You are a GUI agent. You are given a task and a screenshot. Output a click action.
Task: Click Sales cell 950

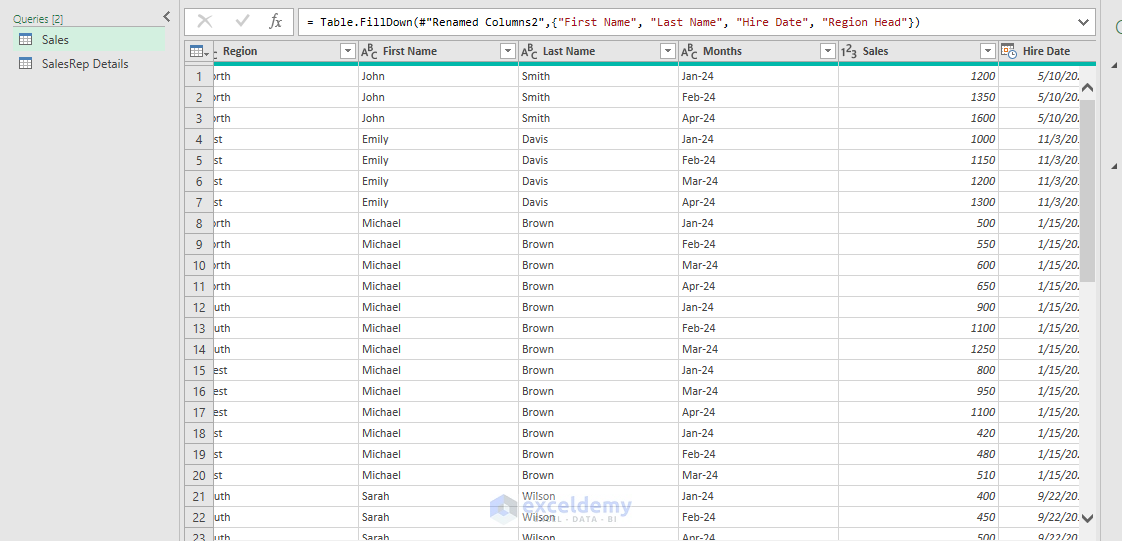pyautogui.click(x=918, y=391)
